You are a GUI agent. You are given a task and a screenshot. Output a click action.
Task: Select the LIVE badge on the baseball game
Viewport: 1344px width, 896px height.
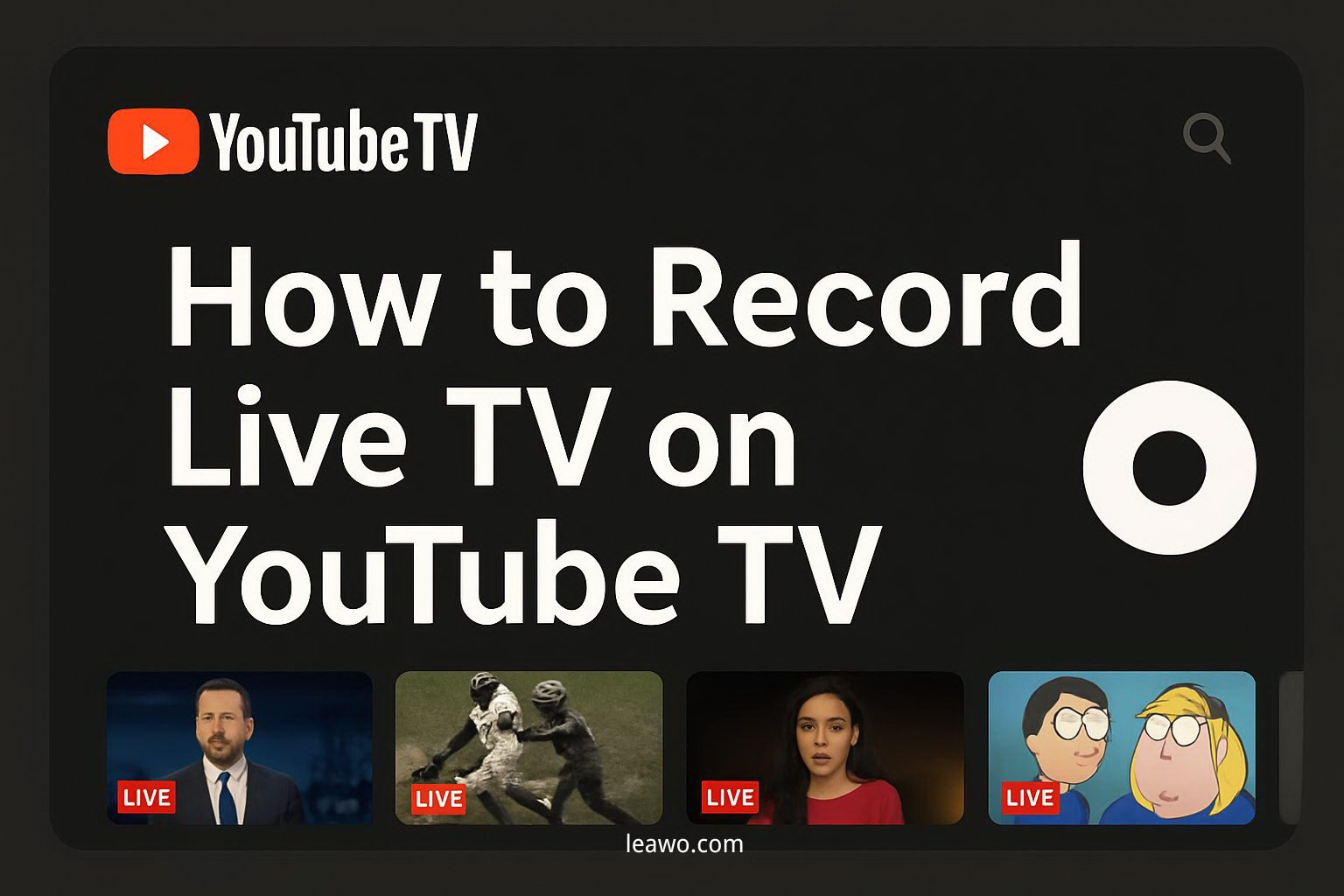437,799
